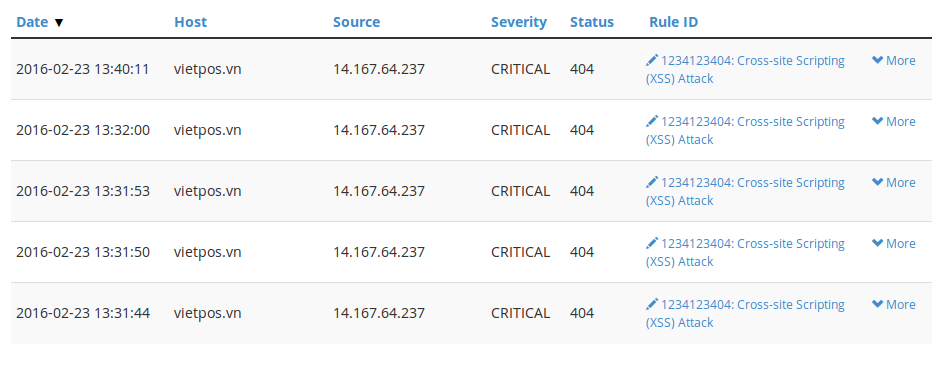Screen dimensions: 932x369
Task: Sort table by Rule ID column
Action: [x=673, y=22]
